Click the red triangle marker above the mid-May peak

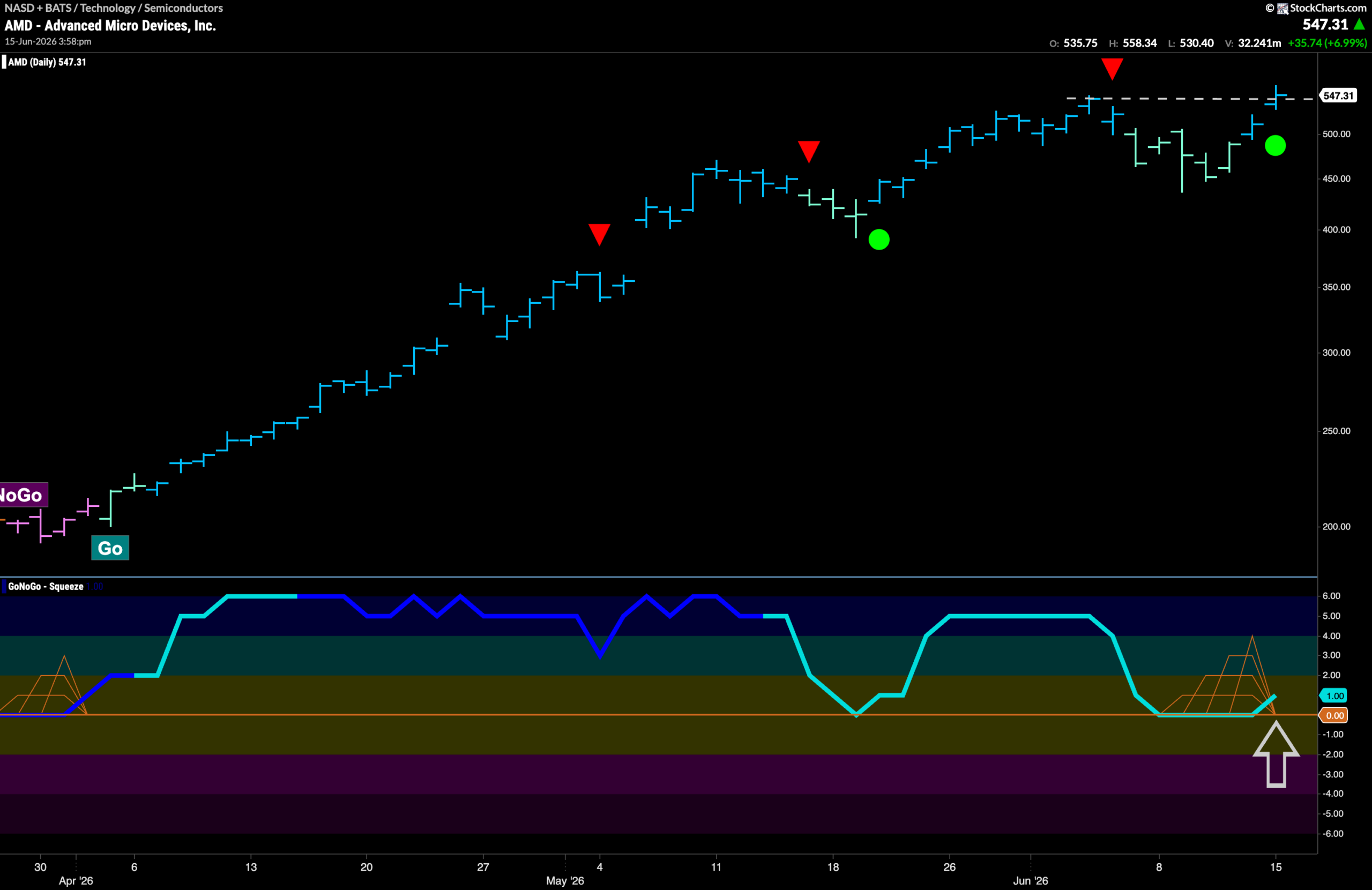809,152
